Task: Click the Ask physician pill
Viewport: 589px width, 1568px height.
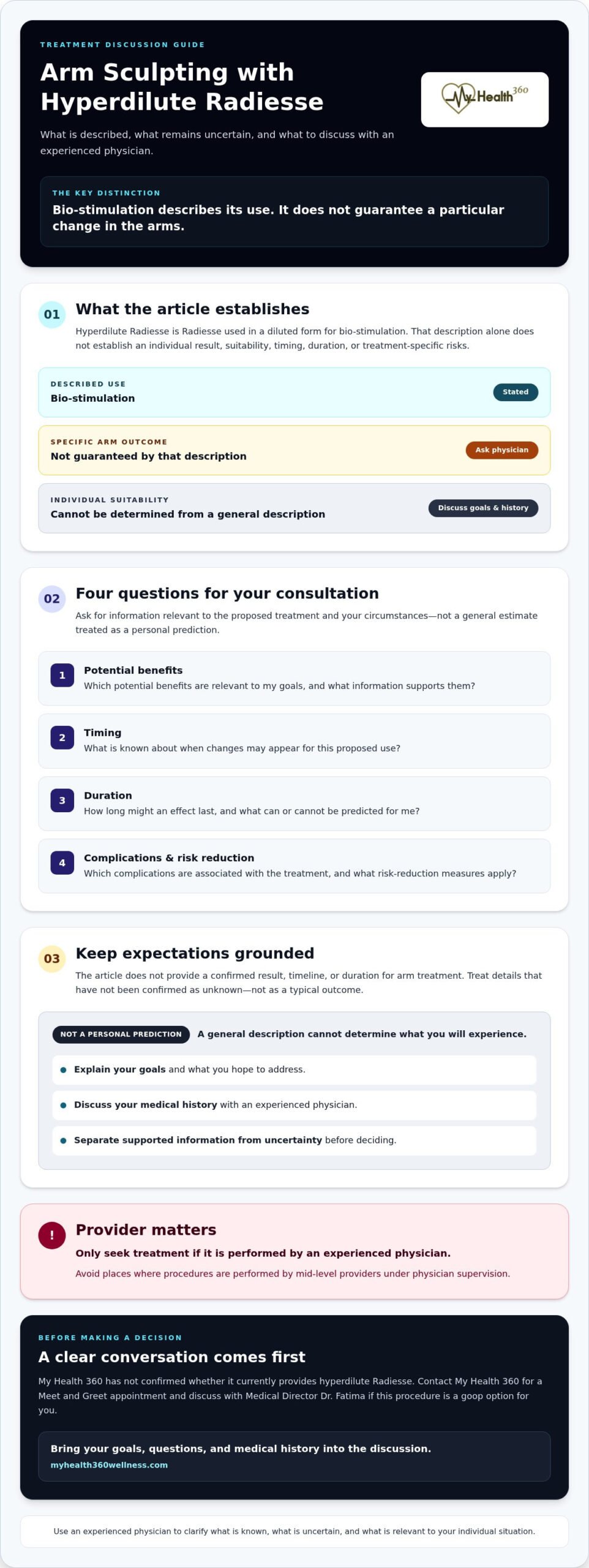Action: pos(502,450)
